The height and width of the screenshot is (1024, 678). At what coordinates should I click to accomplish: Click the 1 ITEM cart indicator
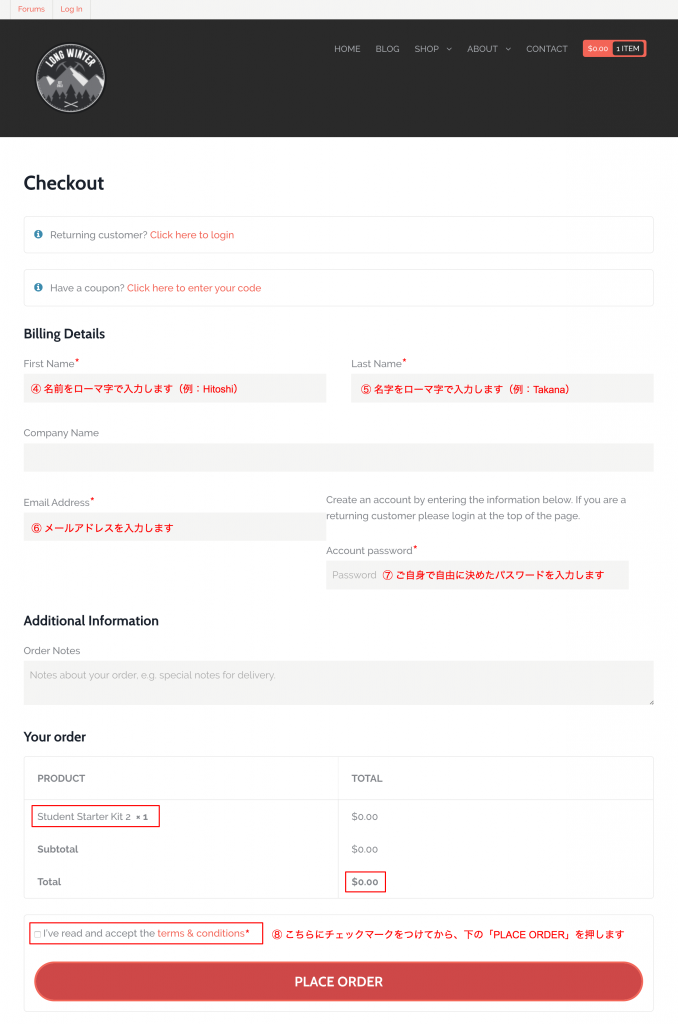coord(628,48)
